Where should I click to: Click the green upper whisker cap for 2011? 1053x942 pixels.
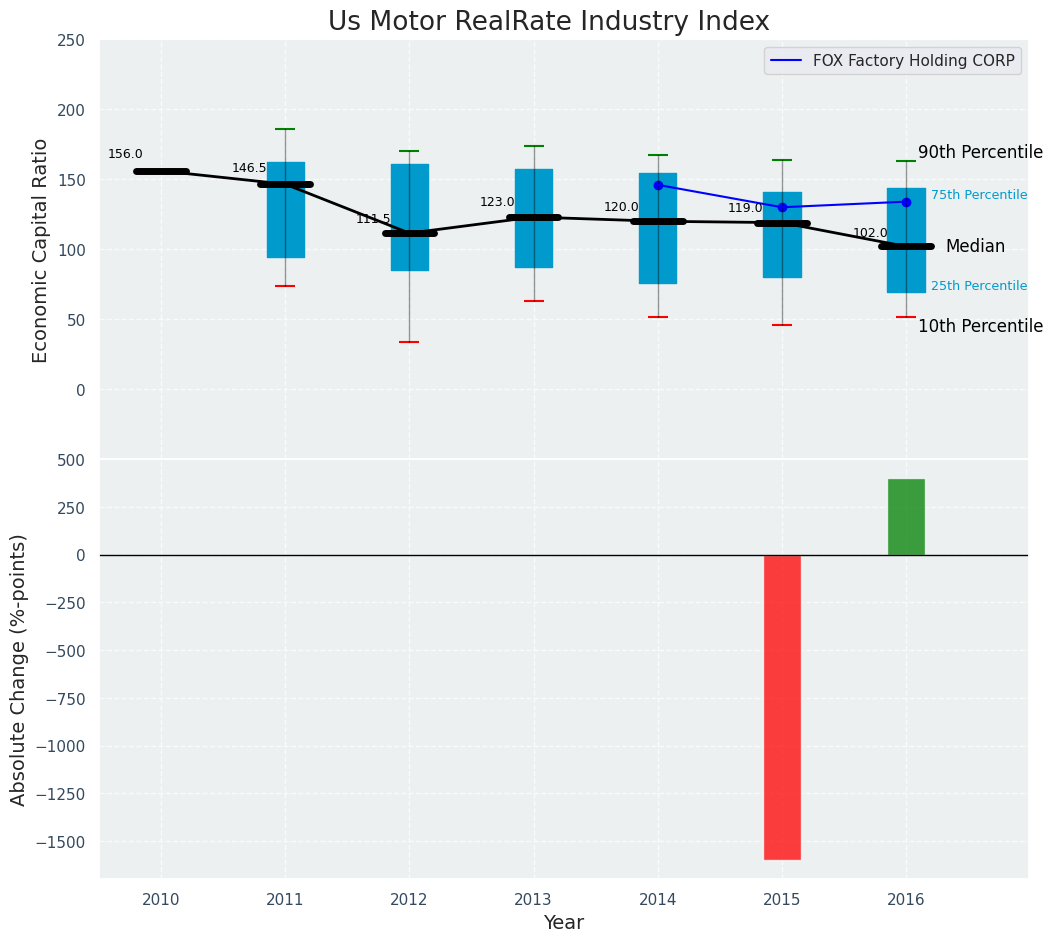[285, 129]
